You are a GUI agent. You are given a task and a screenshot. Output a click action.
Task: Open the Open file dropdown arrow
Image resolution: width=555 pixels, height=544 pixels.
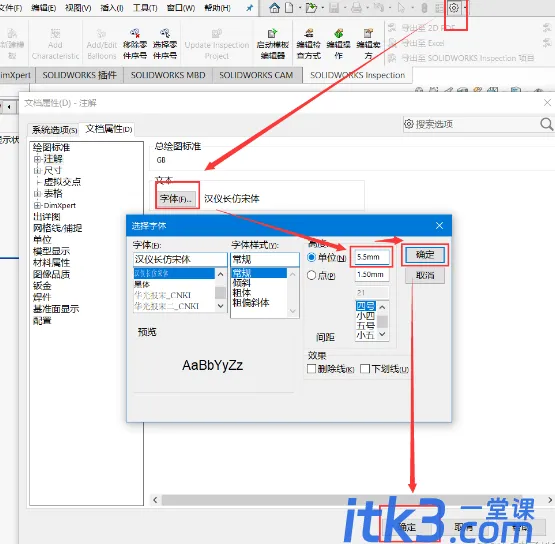pos(322,8)
